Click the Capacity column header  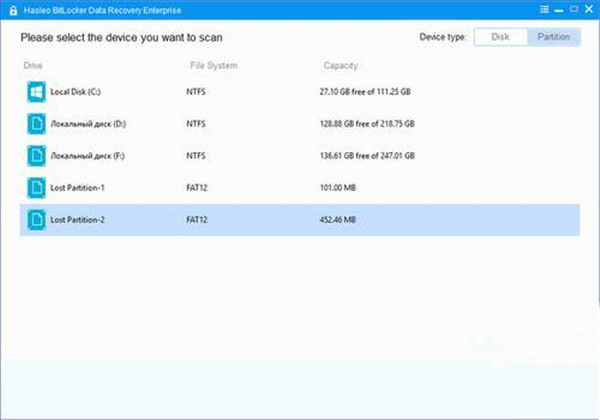pyautogui.click(x=341, y=66)
